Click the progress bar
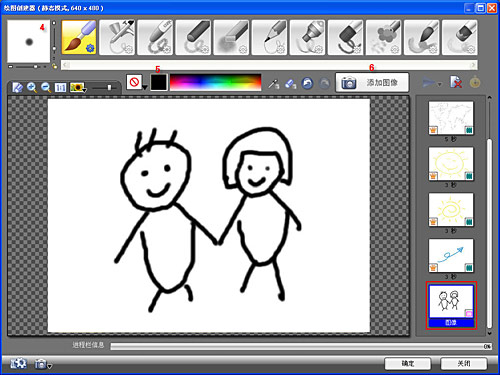 pos(301,346)
